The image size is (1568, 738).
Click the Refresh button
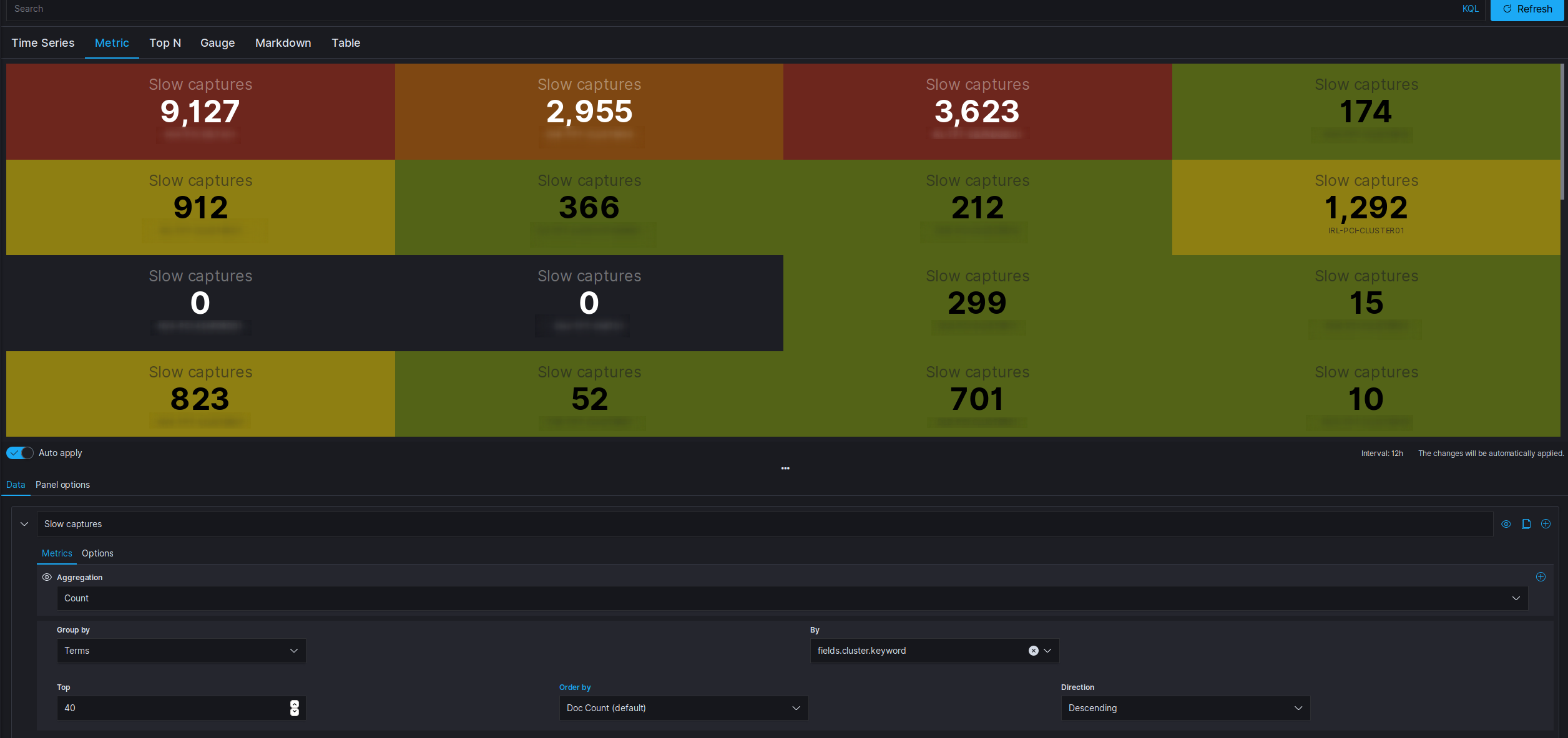click(x=1527, y=10)
